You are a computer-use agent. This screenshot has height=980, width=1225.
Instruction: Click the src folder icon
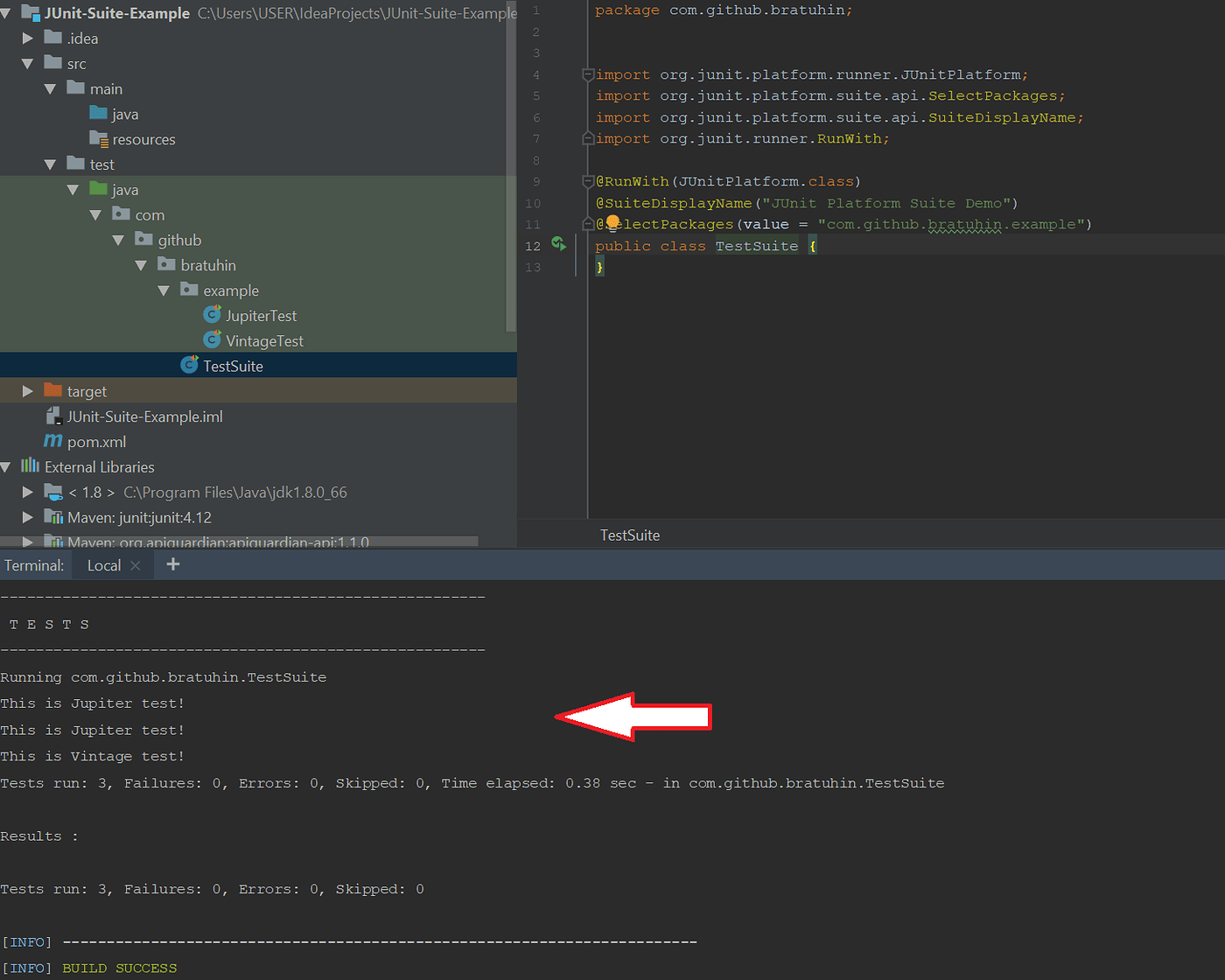tap(53, 63)
